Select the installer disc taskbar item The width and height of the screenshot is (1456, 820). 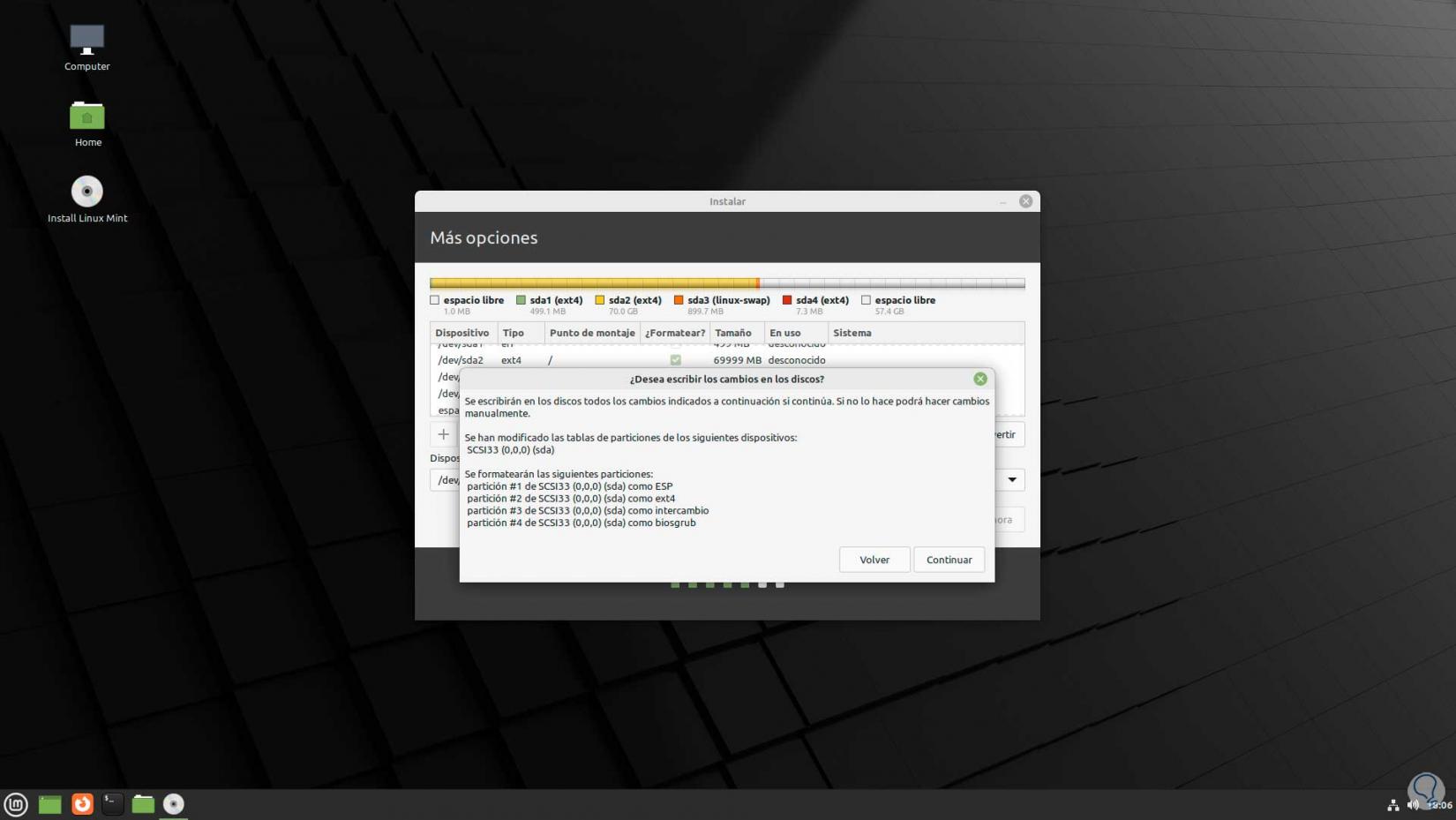point(174,804)
